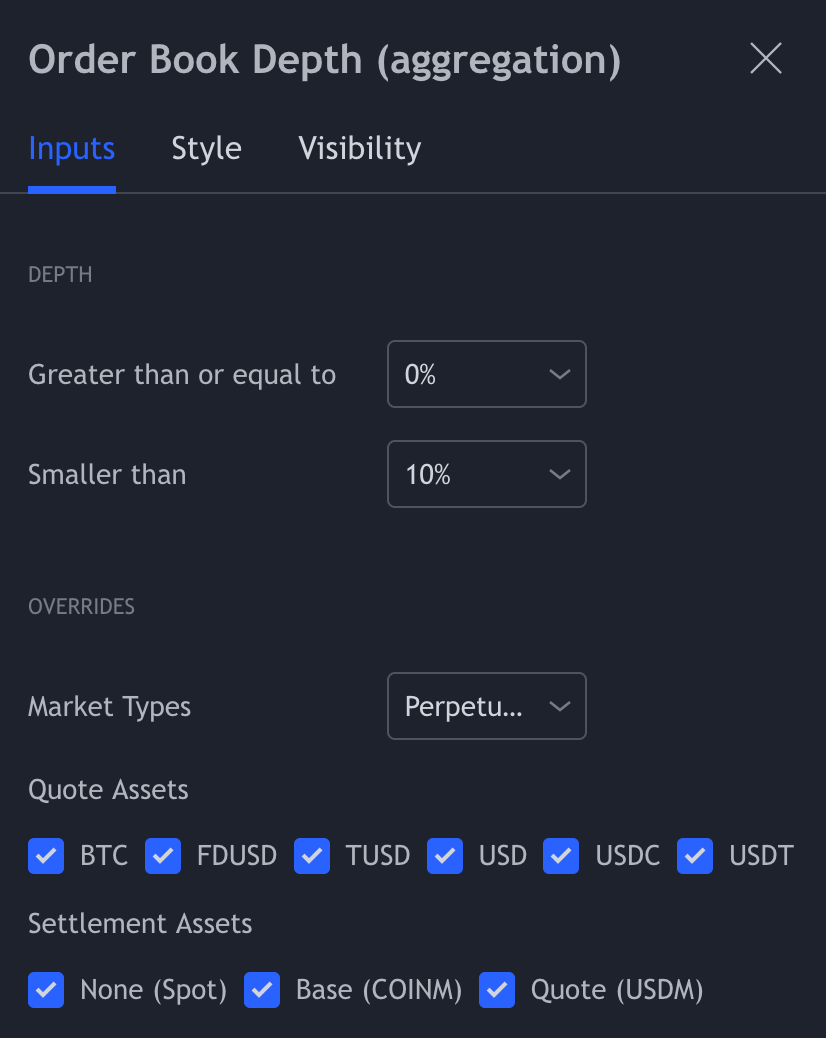Uncheck the None (Spot) settlement checkbox

pos(46,990)
